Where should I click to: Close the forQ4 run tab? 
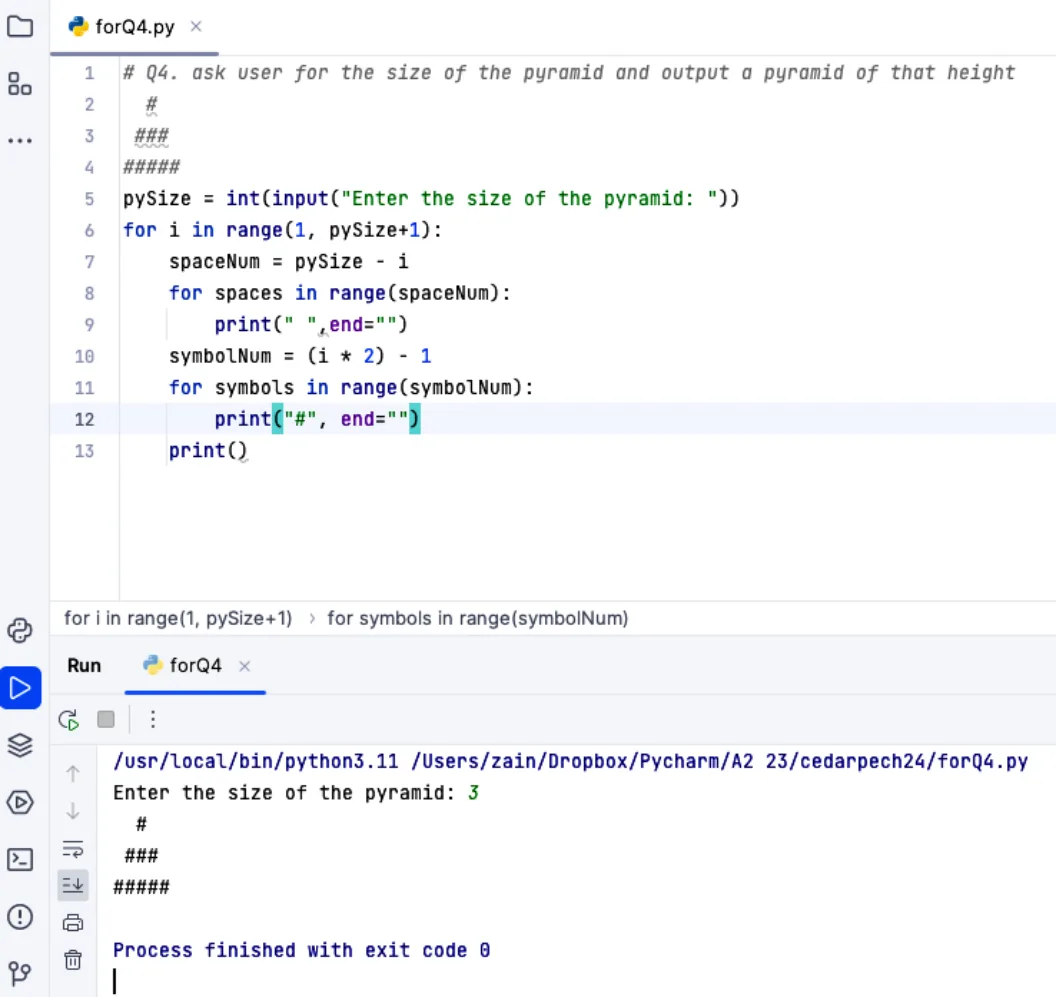tap(244, 666)
